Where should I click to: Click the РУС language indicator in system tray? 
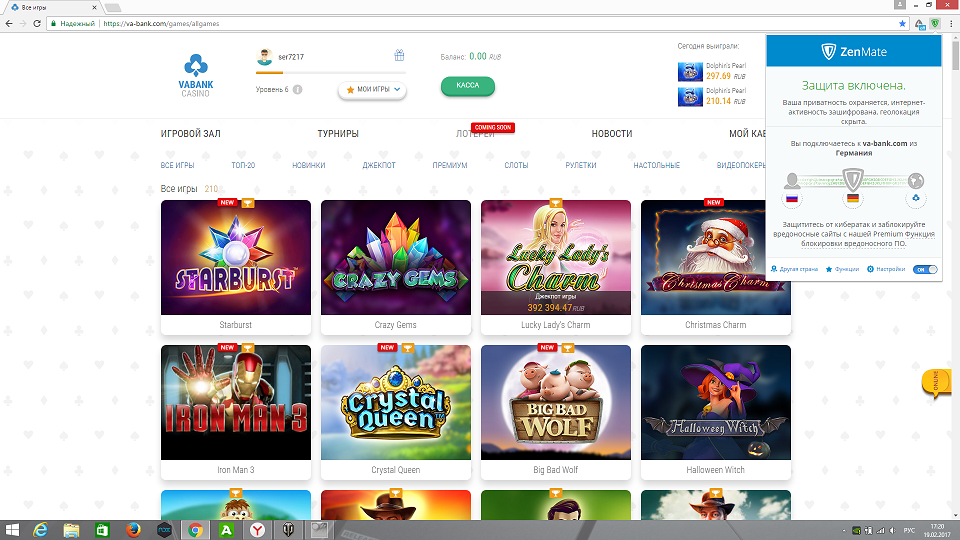(x=910, y=530)
